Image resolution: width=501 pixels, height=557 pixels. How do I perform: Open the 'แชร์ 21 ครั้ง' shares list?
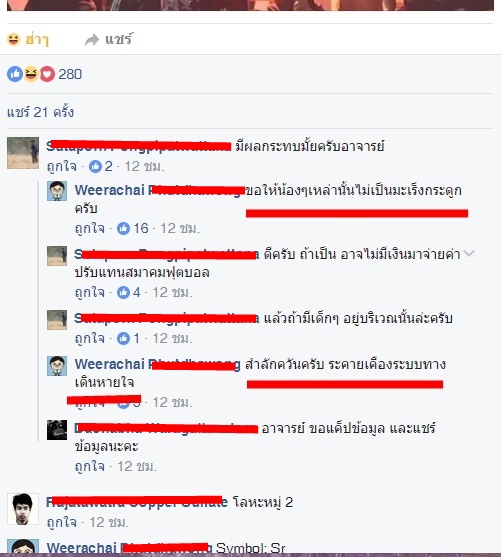coord(41,112)
